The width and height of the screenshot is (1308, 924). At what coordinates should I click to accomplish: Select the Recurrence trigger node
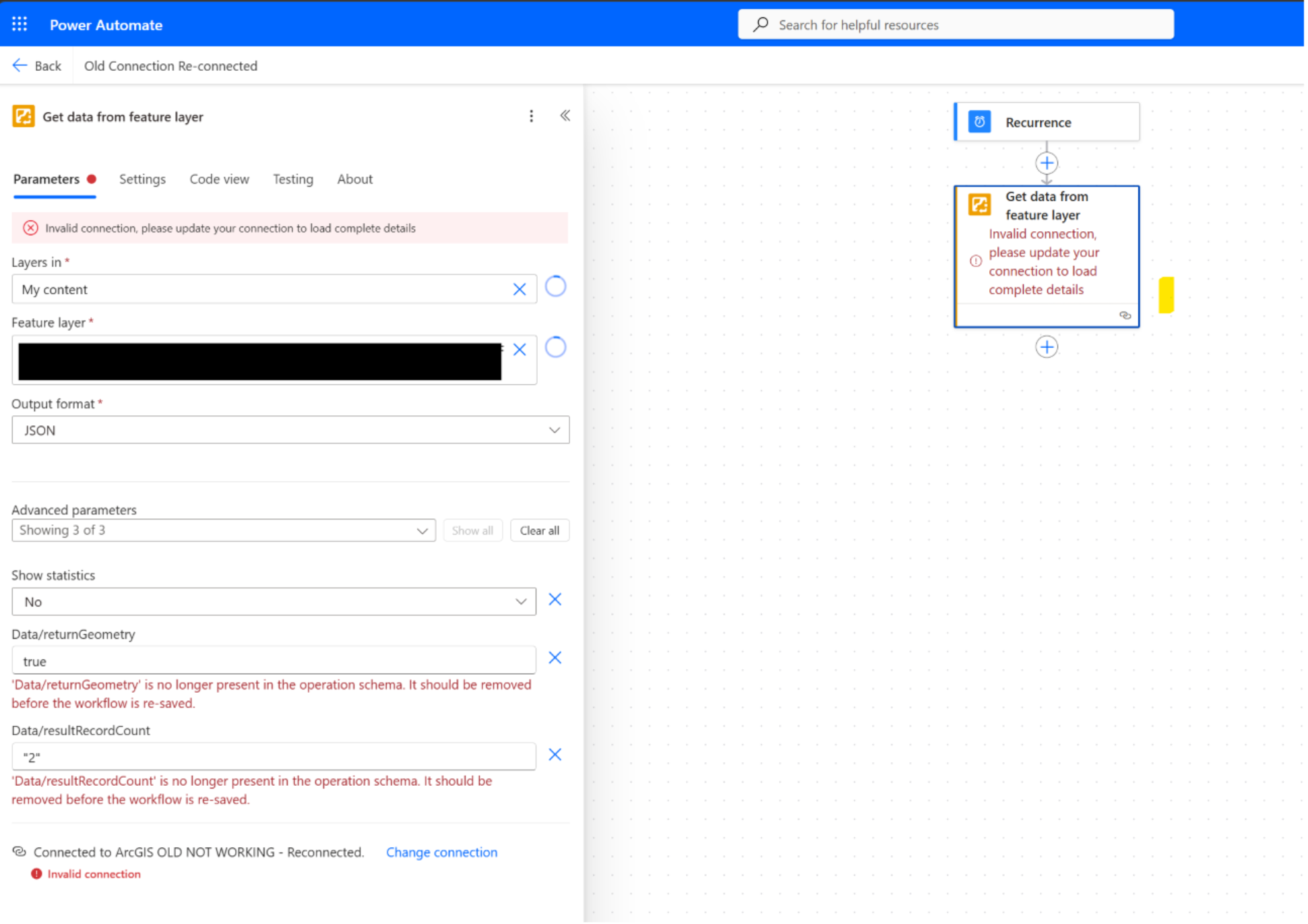click(x=1047, y=122)
